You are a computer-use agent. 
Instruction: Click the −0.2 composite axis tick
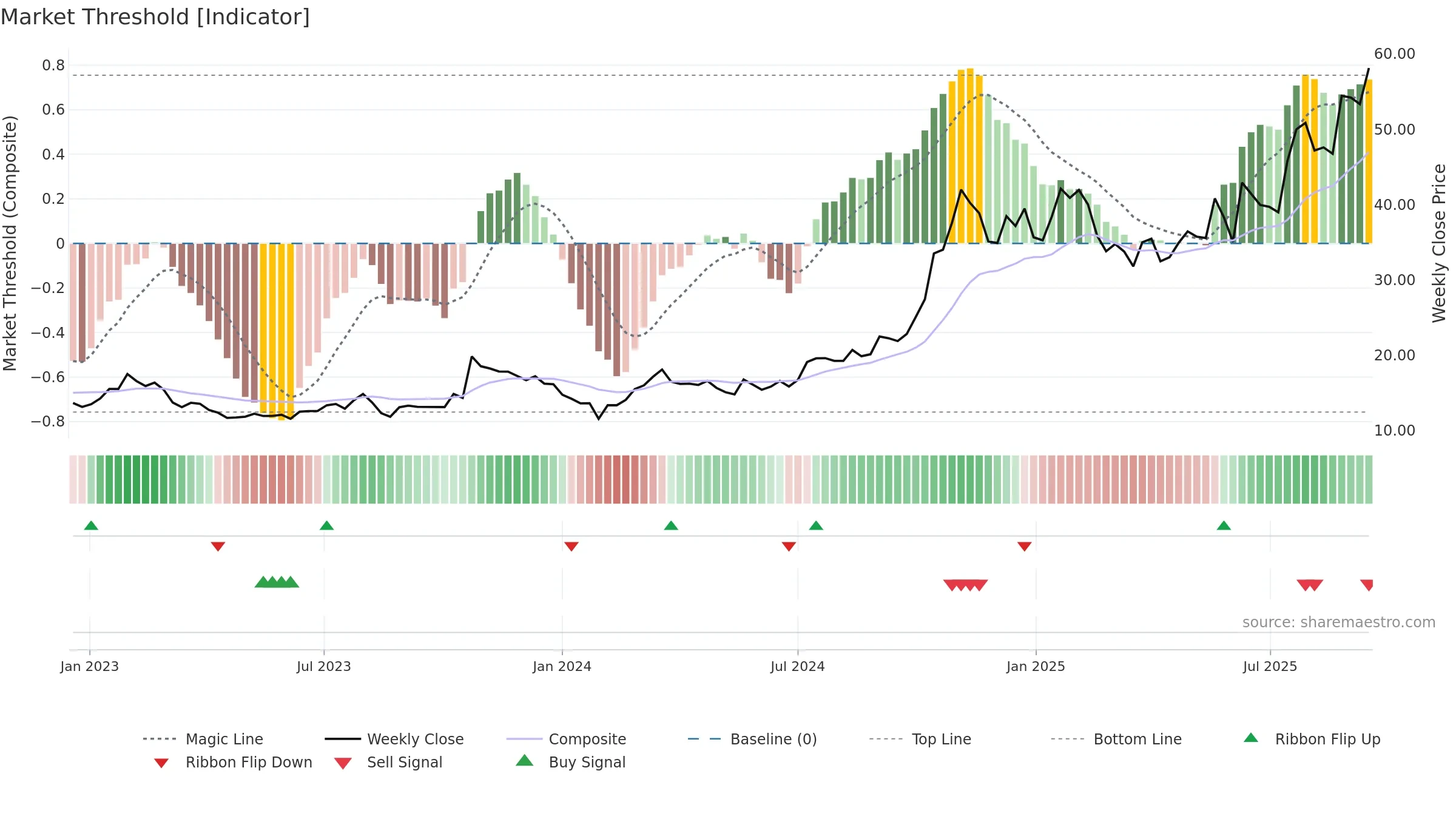coord(48,288)
